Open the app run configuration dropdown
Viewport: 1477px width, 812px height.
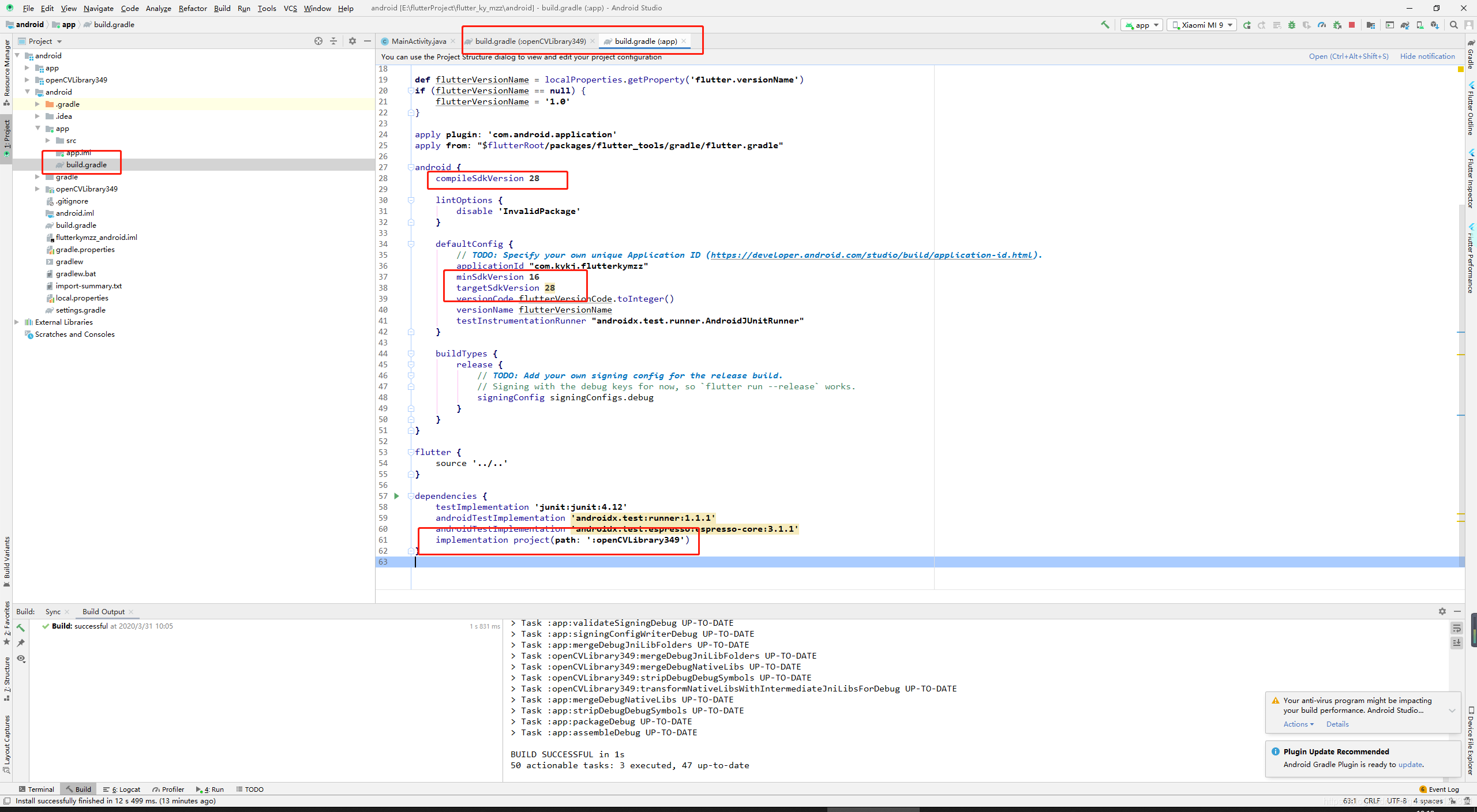(1141, 25)
